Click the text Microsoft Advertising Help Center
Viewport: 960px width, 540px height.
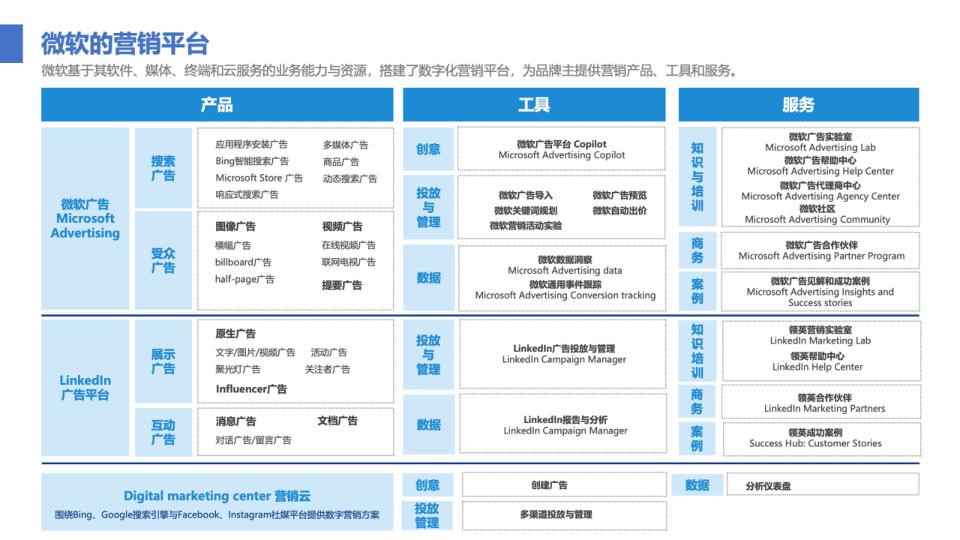tap(820, 171)
